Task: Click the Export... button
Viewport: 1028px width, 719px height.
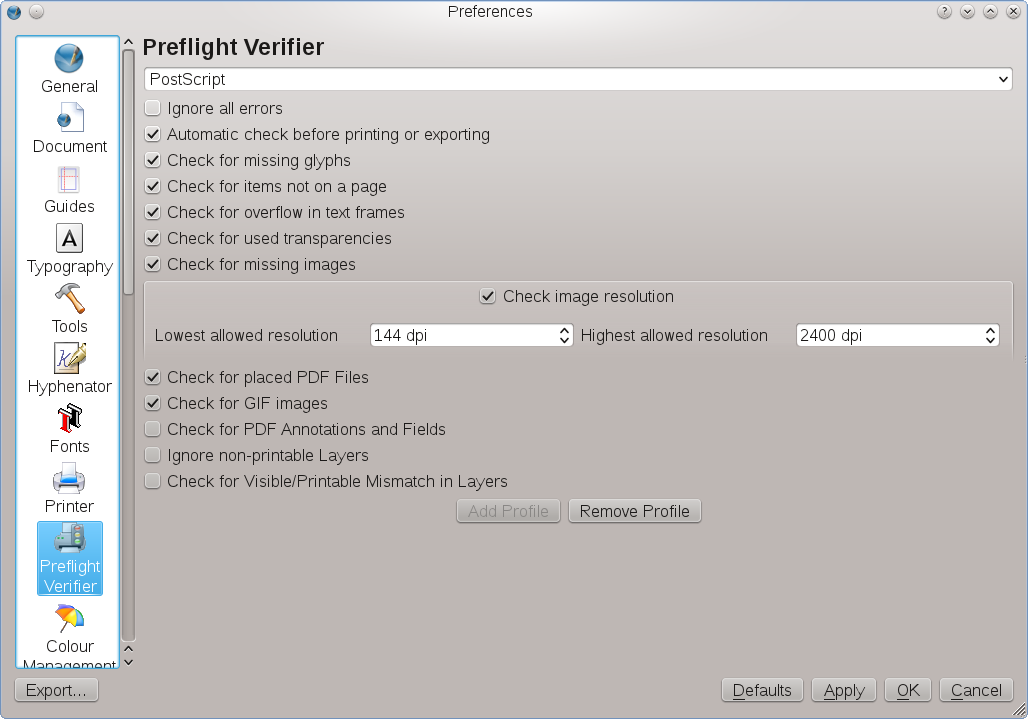Action: (56, 690)
